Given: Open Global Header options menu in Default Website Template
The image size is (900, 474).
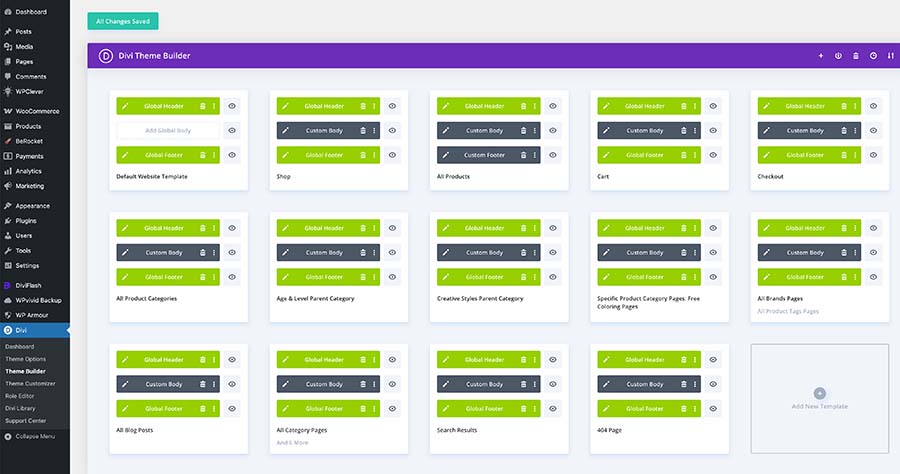Looking at the screenshot, I should tap(214, 106).
